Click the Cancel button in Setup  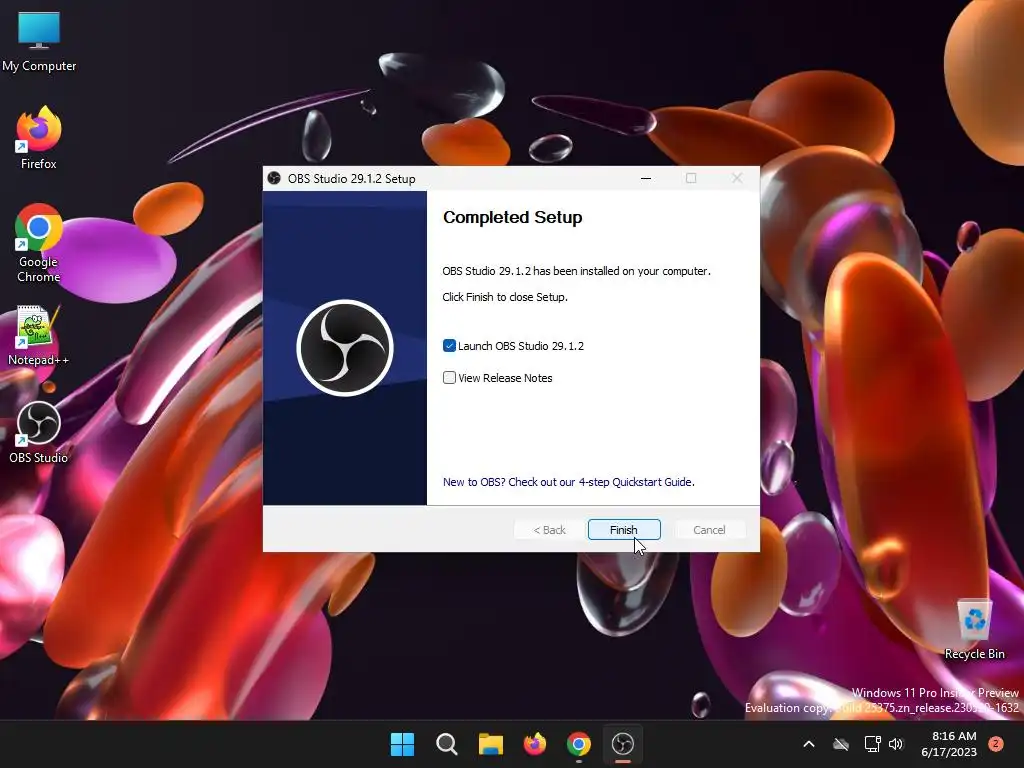point(709,530)
